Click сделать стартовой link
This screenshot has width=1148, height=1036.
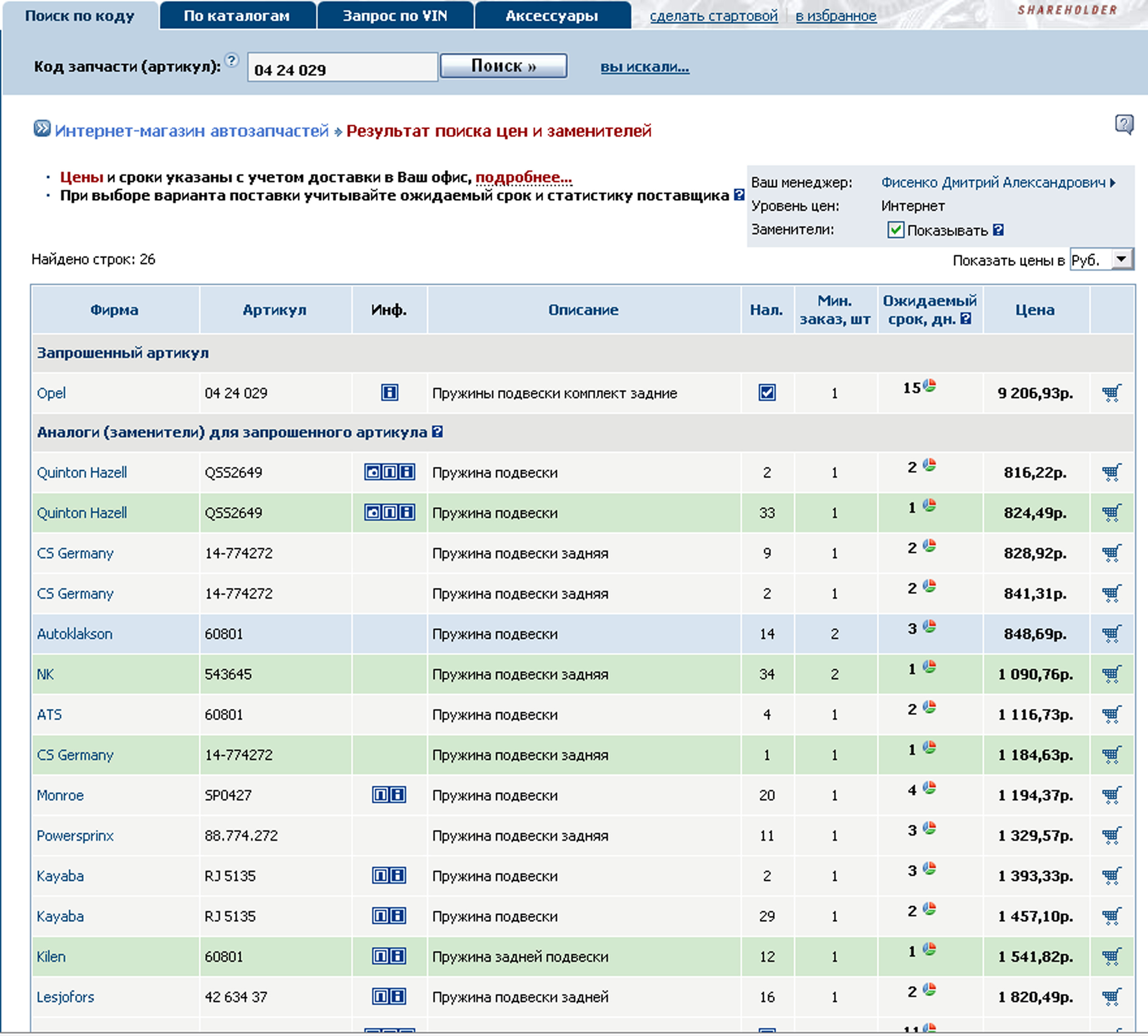point(714,16)
